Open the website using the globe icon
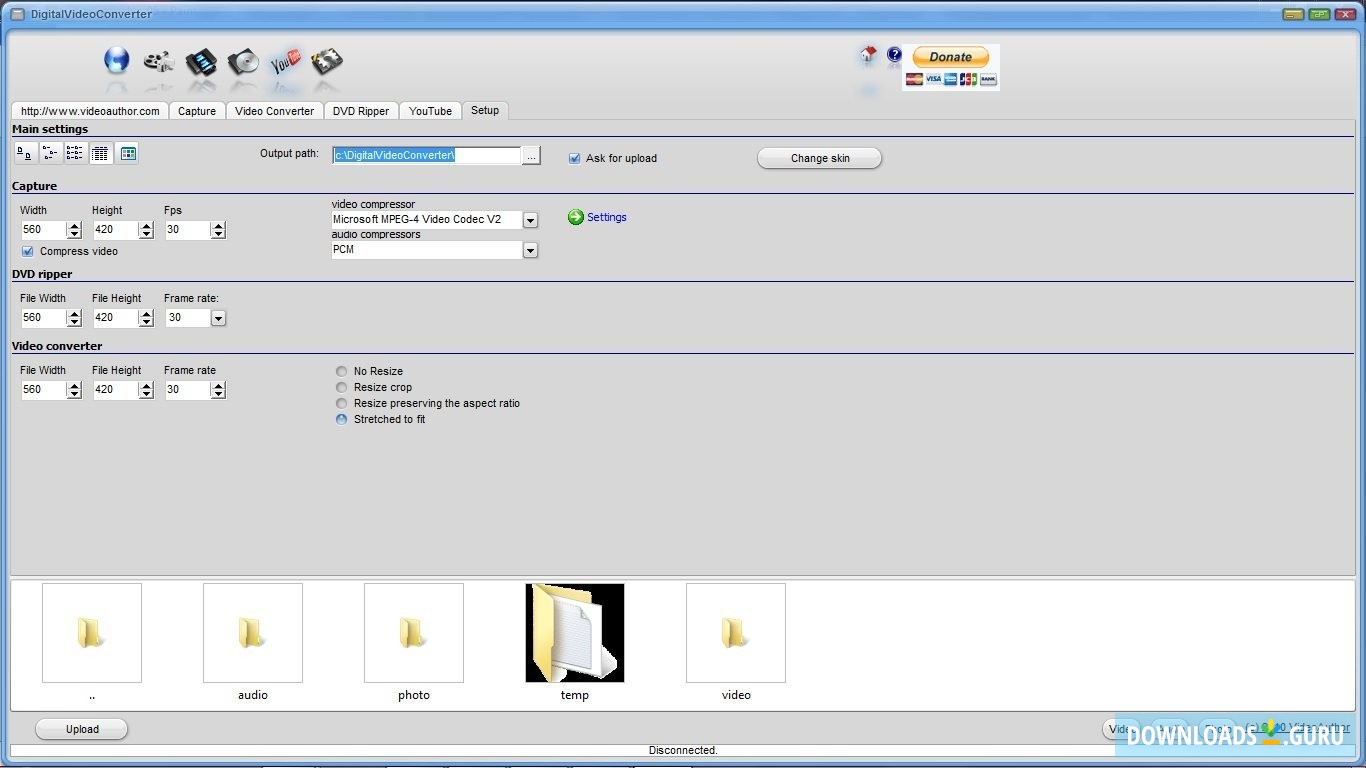The image size is (1366, 768). click(x=116, y=60)
